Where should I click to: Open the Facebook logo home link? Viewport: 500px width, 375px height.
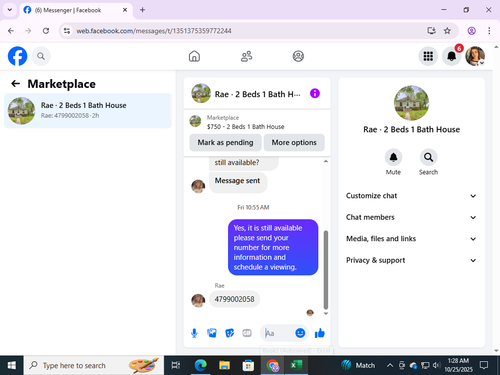pos(17,56)
